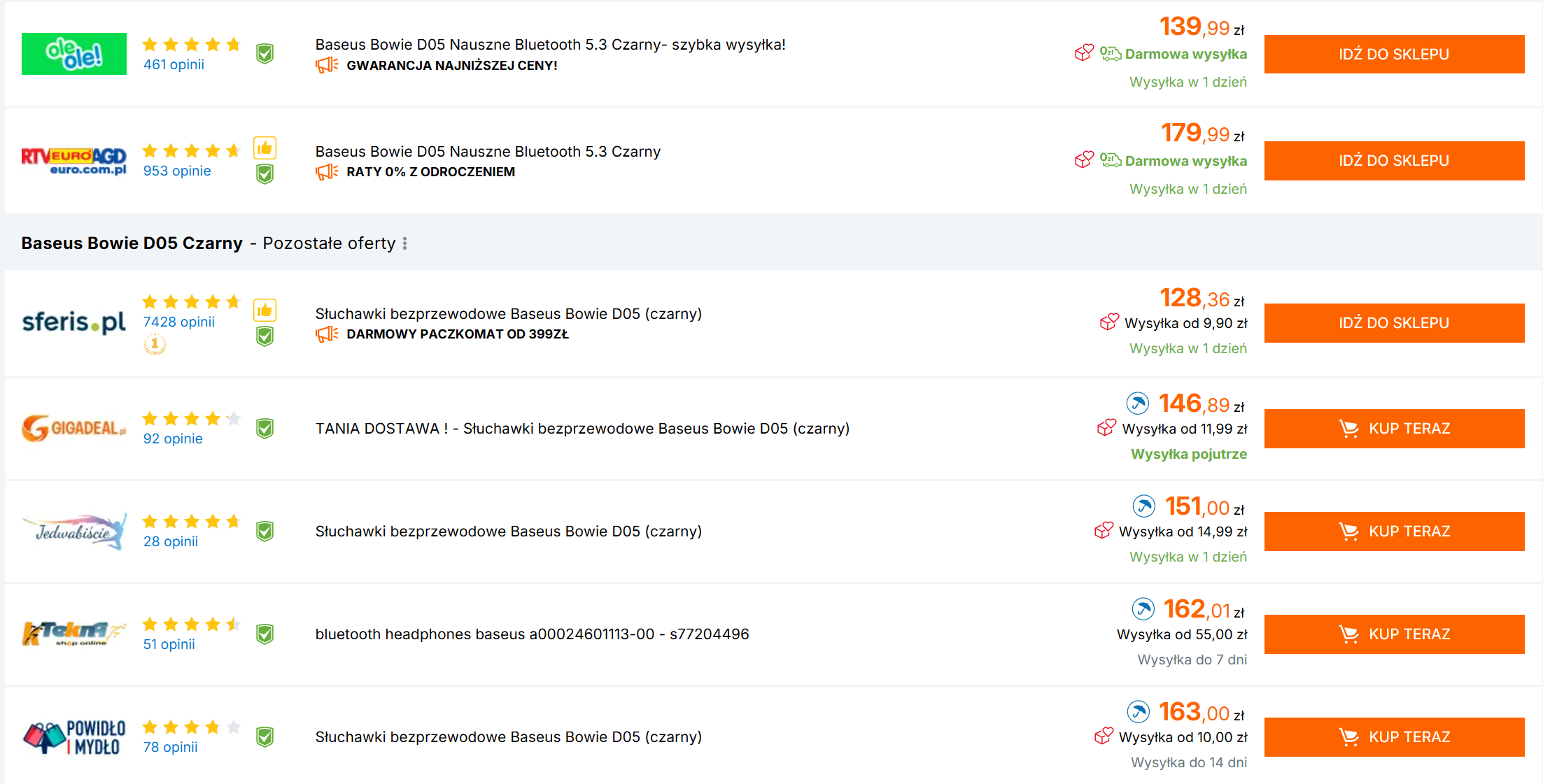Click the green trust shield in ole ole! row
1543x784 pixels.
click(x=265, y=54)
